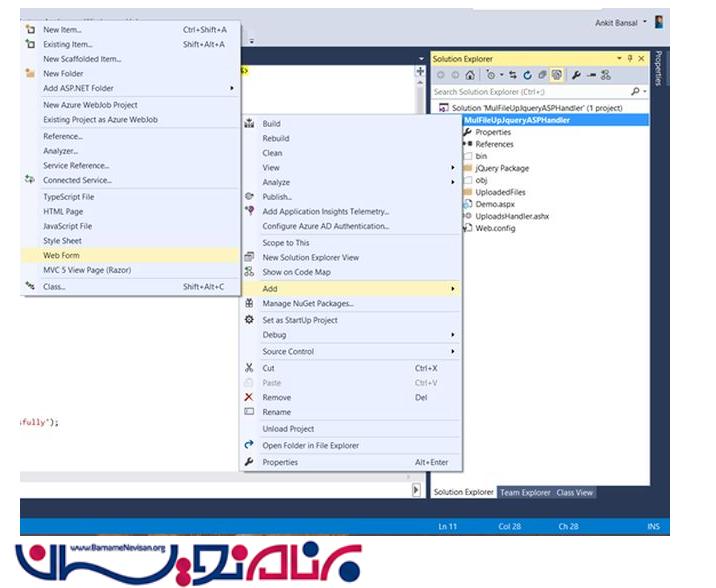Expand the Source Control submenu arrow
The image size is (716, 588).
(x=453, y=352)
